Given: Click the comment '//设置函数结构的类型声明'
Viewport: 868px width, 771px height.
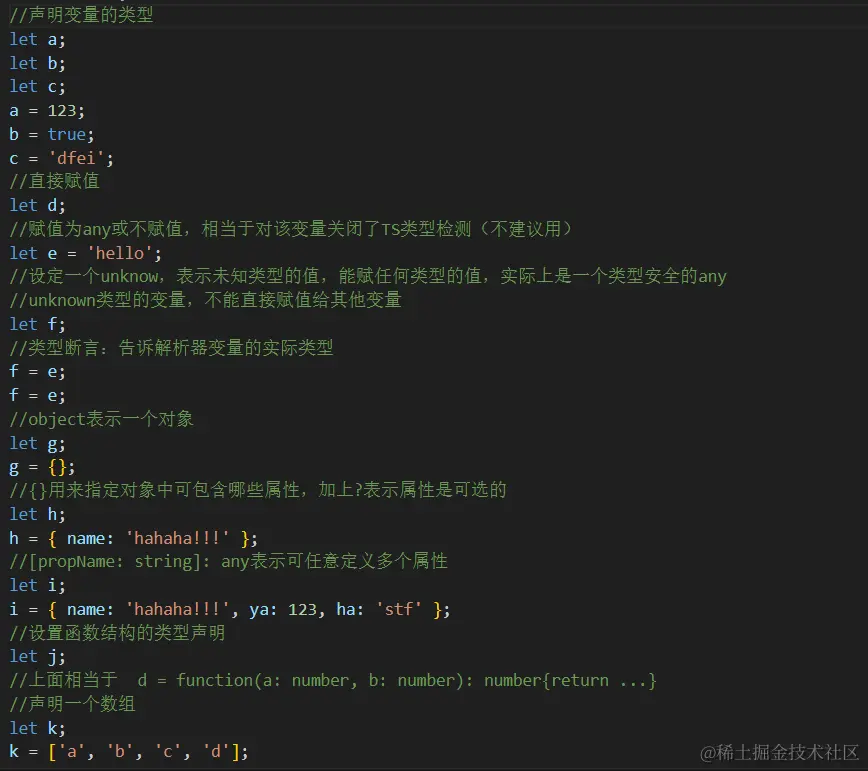Looking at the screenshot, I should coord(117,633).
